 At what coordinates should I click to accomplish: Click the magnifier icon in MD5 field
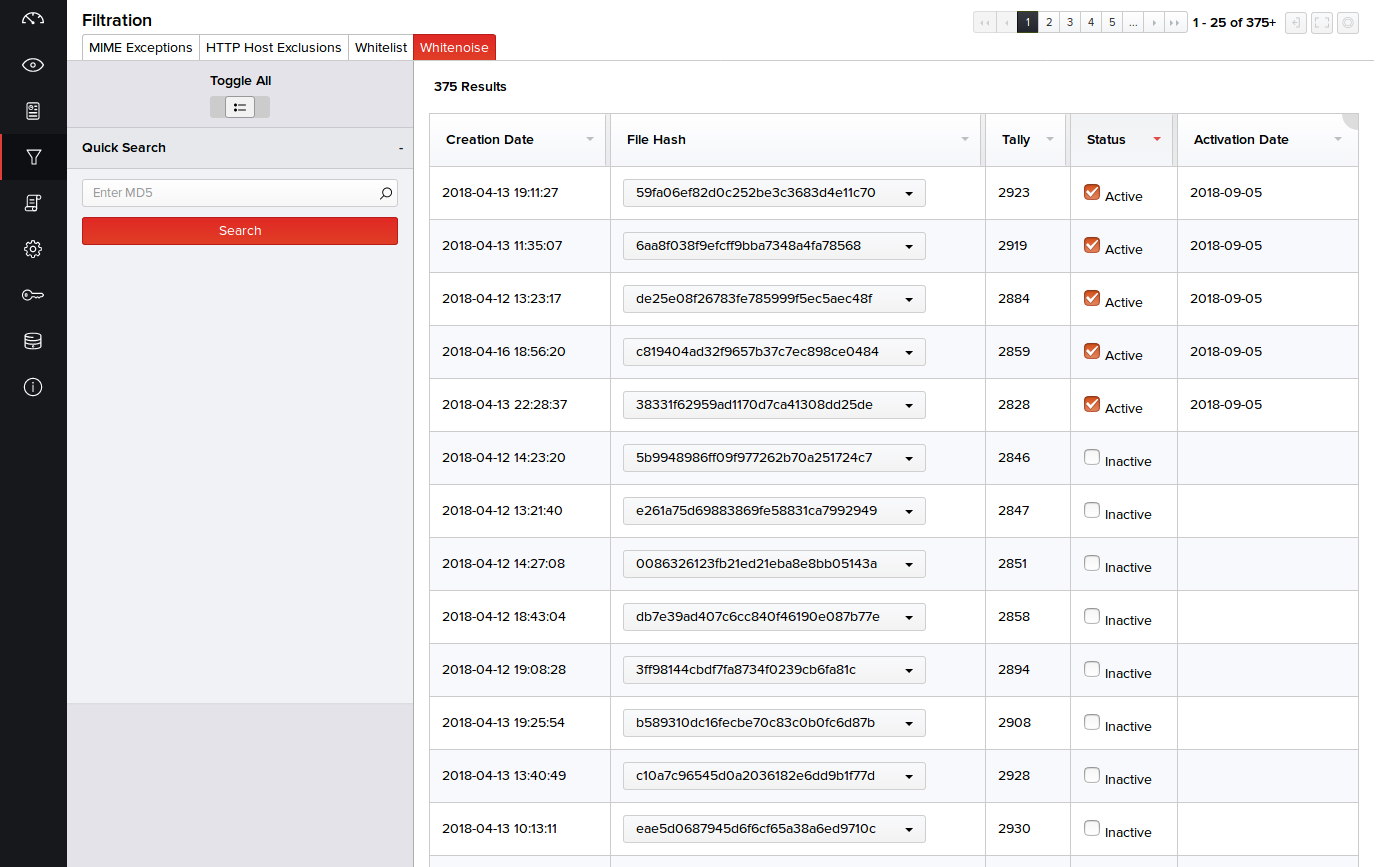tap(386, 193)
